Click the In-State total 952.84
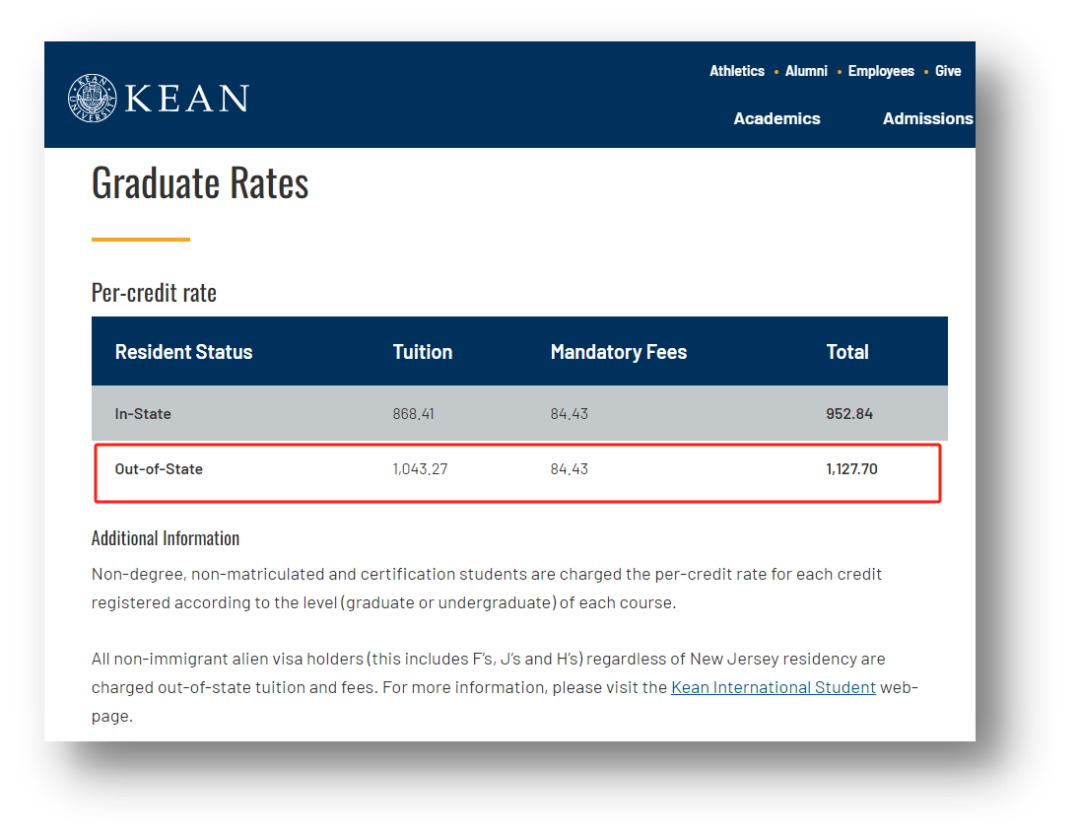Screen dimensions: 1080x840 point(849,414)
